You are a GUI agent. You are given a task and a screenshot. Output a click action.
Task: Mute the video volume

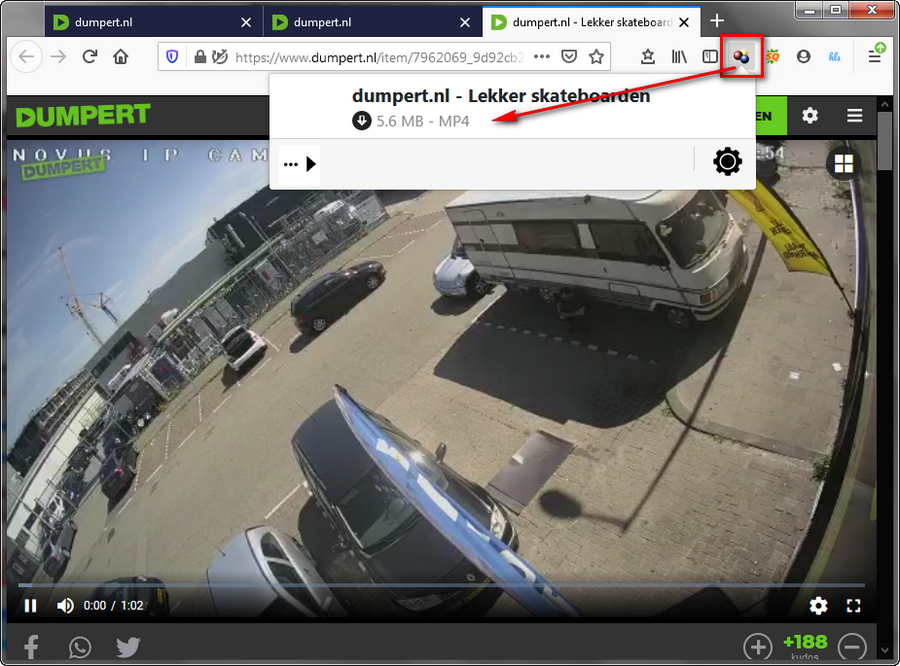coord(65,606)
